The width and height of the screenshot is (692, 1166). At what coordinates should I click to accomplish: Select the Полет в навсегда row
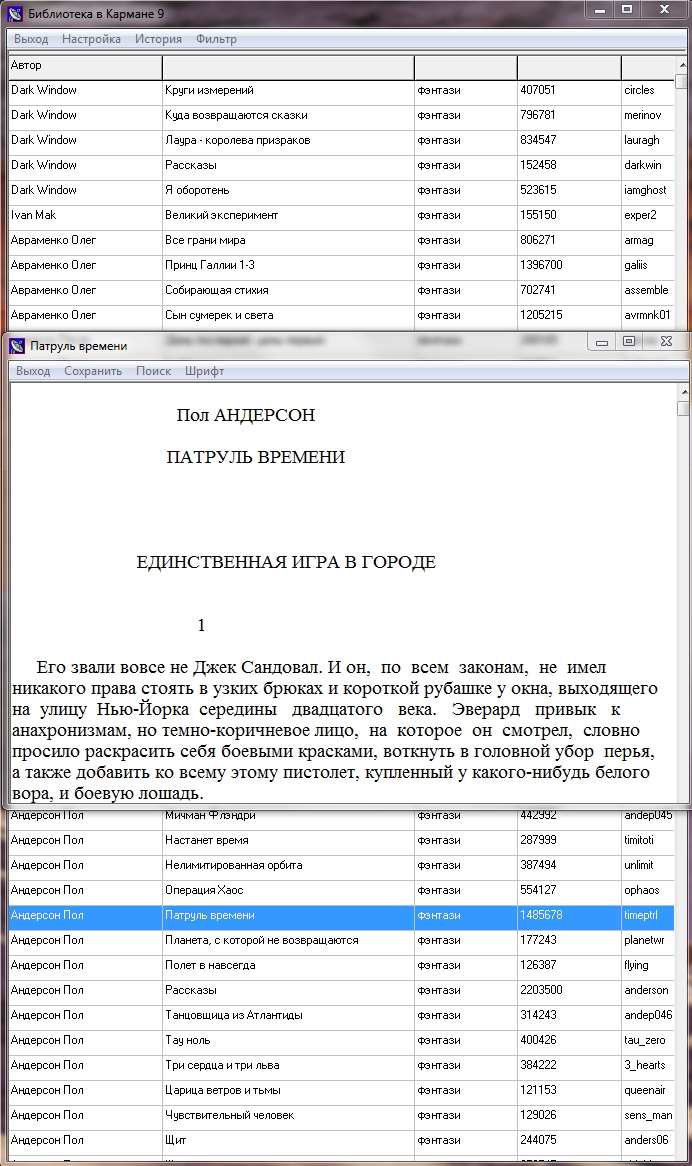click(341, 966)
